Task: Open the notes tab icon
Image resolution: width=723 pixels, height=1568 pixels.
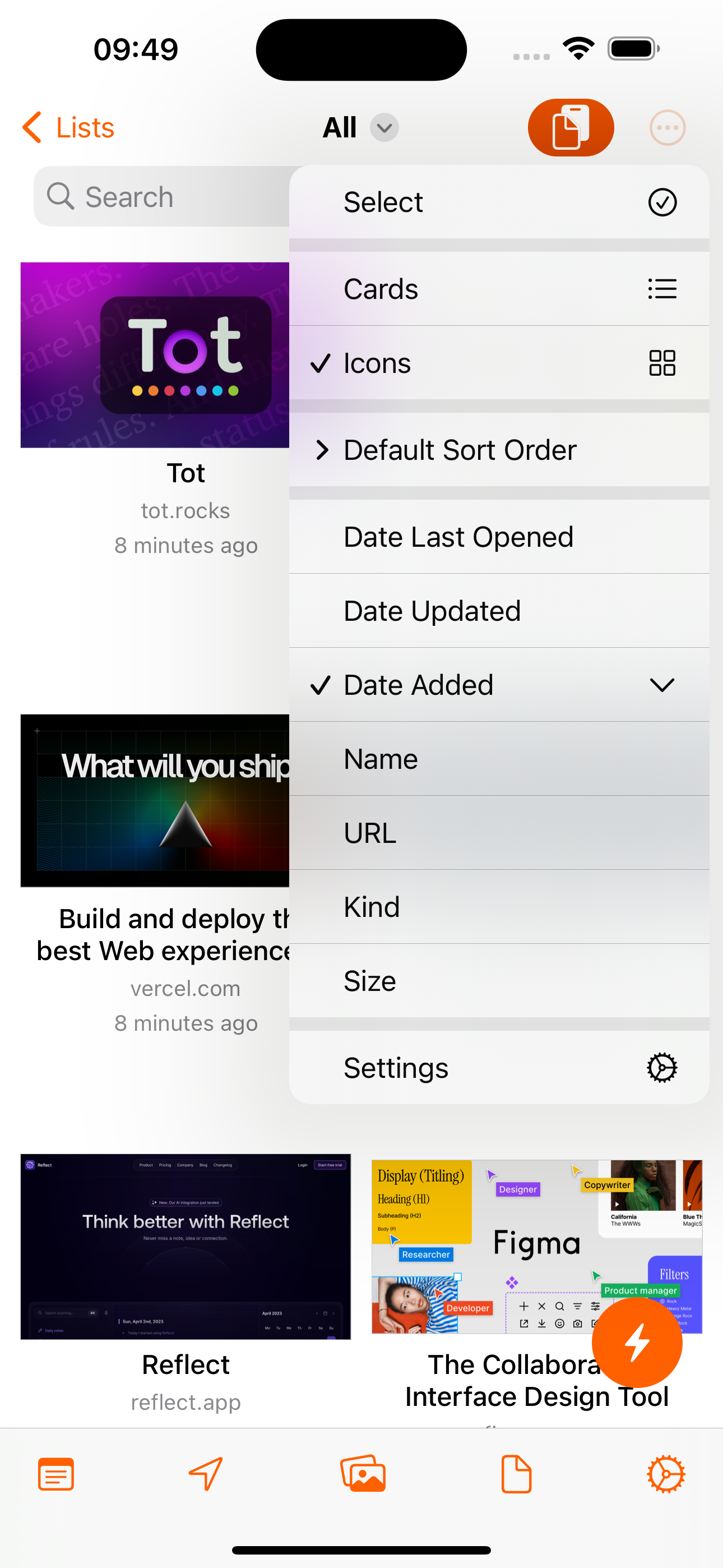Action: (56, 1474)
